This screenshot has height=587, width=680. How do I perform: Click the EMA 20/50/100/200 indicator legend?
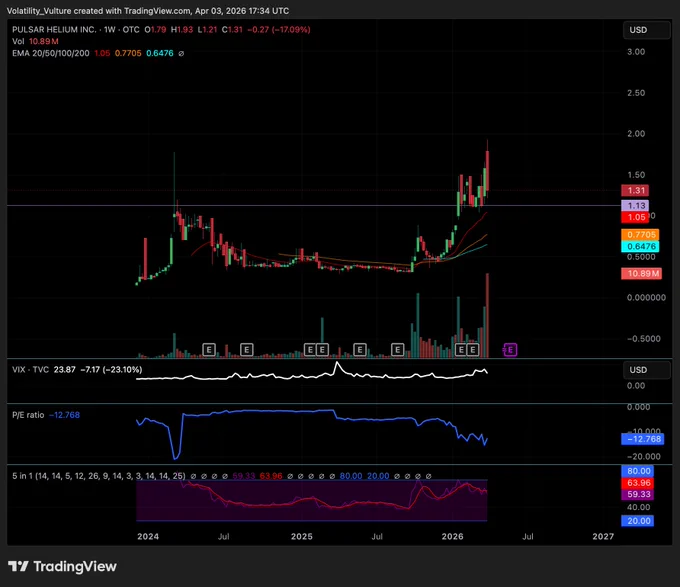point(51,53)
